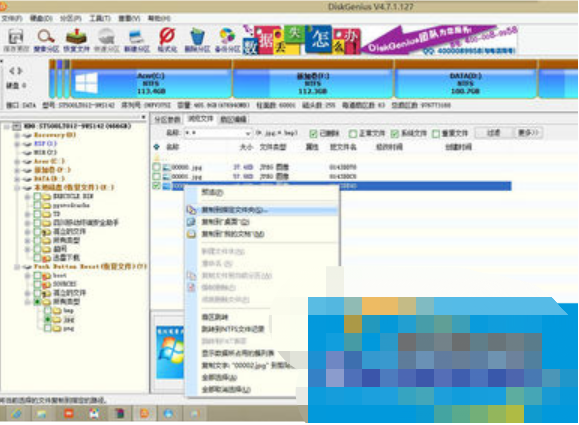Click the Recovery partition drive icon
Image resolution: width=579 pixels, height=425 pixels.
[x=27, y=135]
